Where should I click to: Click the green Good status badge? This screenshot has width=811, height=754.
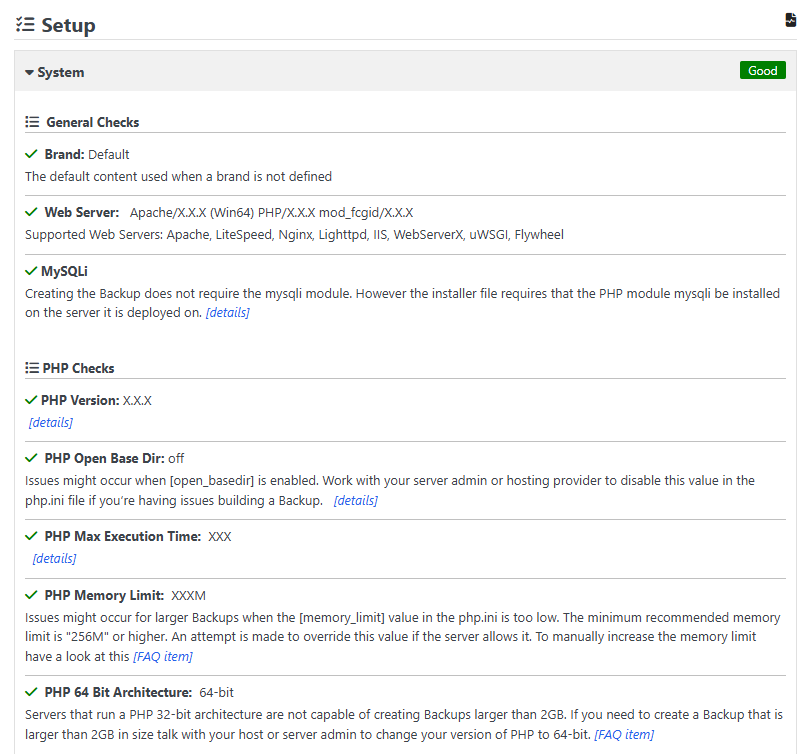[762, 71]
